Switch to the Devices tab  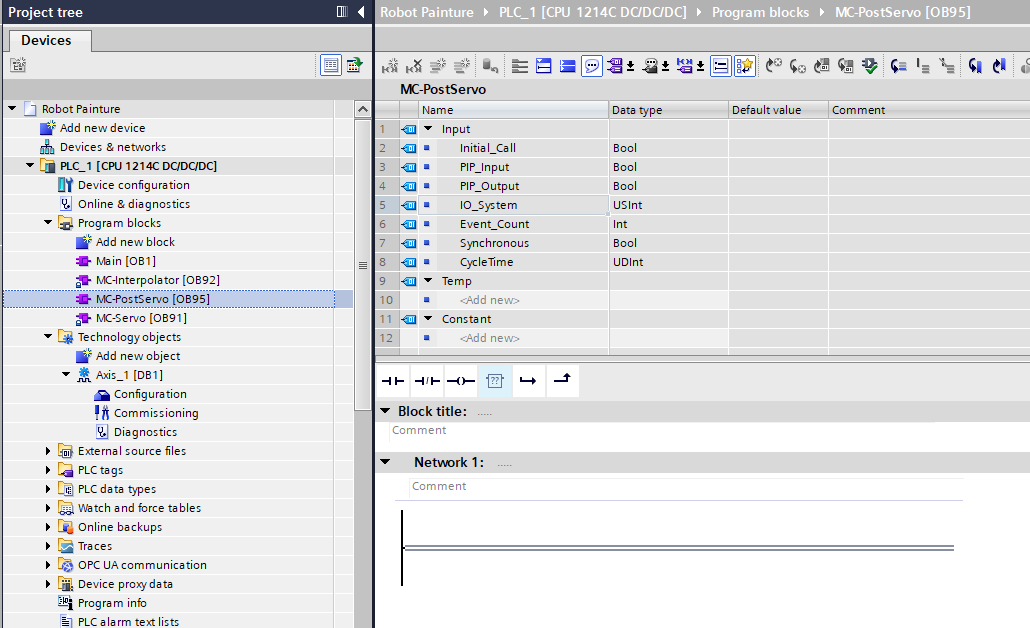coord(46,40)
